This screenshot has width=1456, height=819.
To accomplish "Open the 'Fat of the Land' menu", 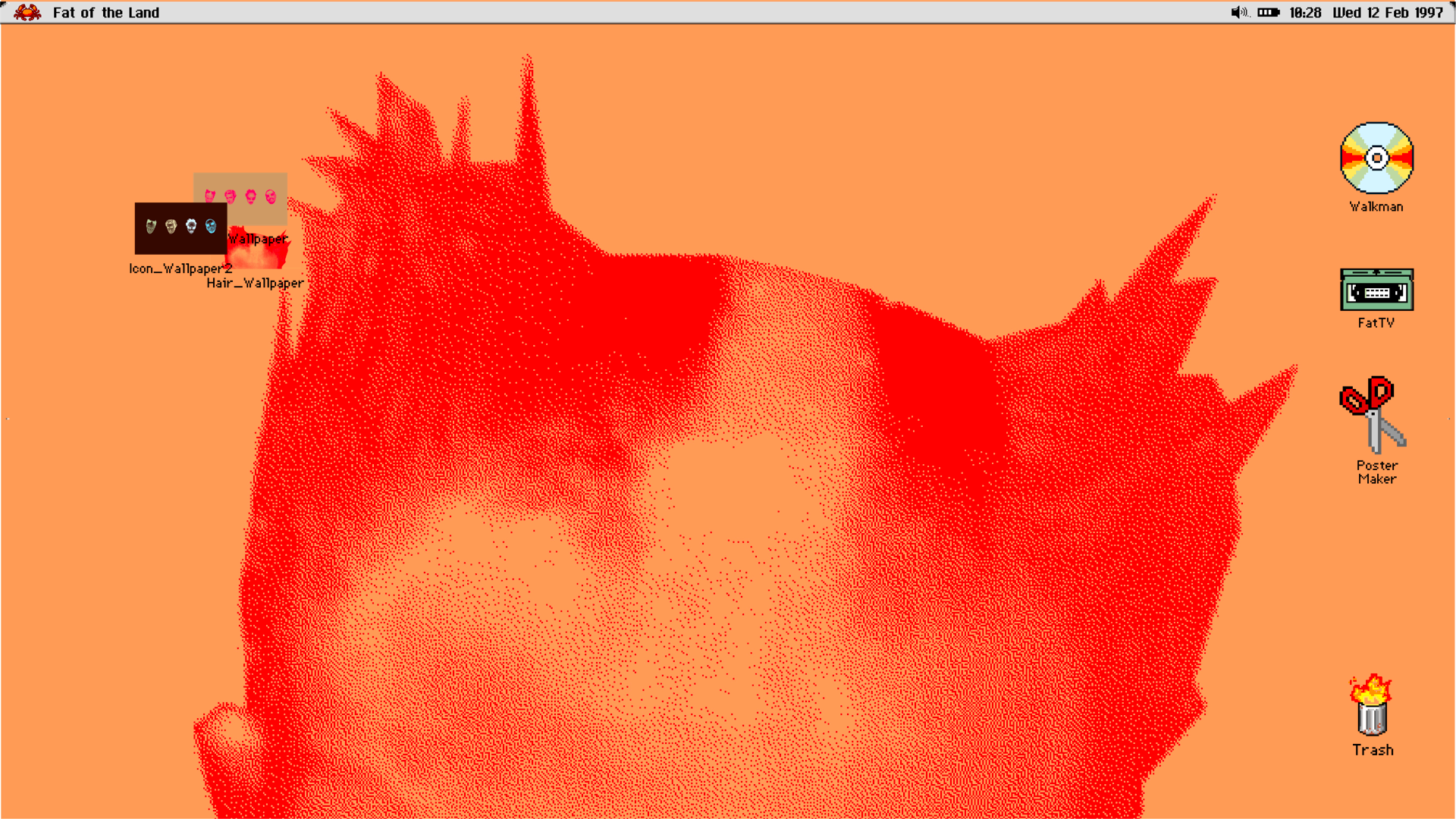I will pos(106,12).
